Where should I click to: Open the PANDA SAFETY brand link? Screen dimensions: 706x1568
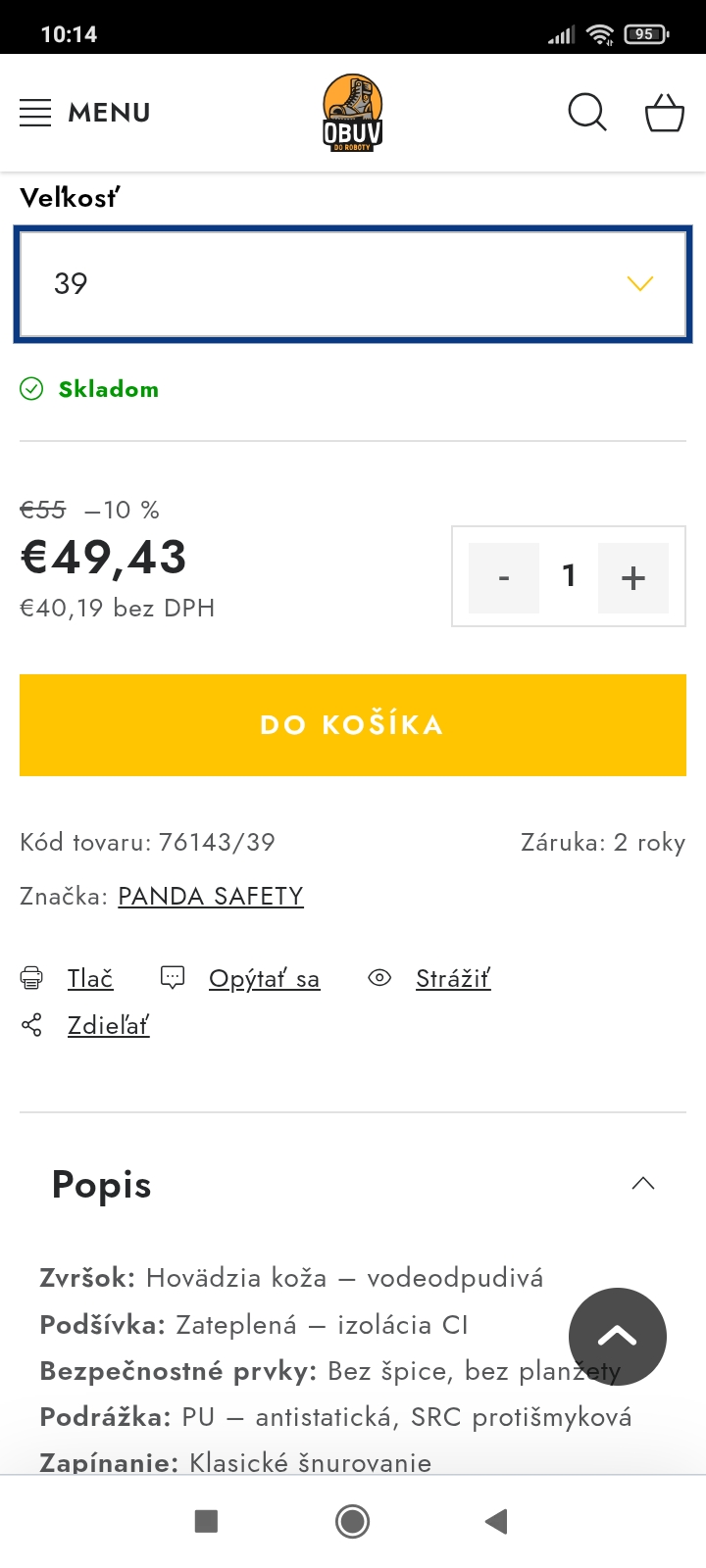(211, 896)
